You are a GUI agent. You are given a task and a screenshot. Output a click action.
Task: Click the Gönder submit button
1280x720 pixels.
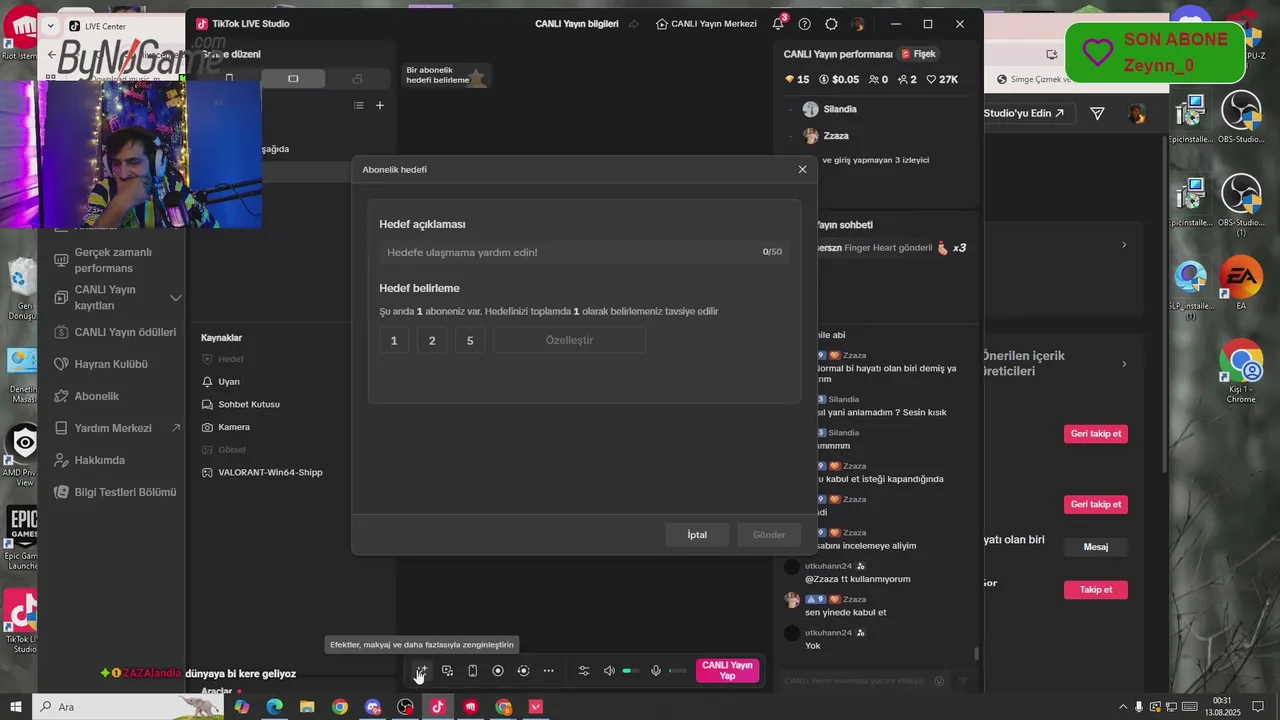tap(769, 535)
